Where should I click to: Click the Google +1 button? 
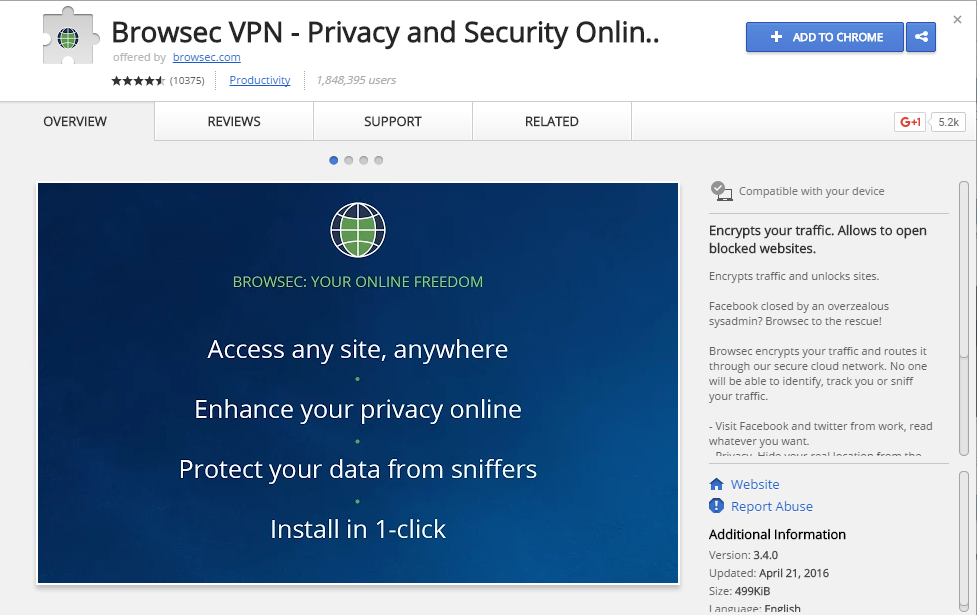click(x=910, y=122)
